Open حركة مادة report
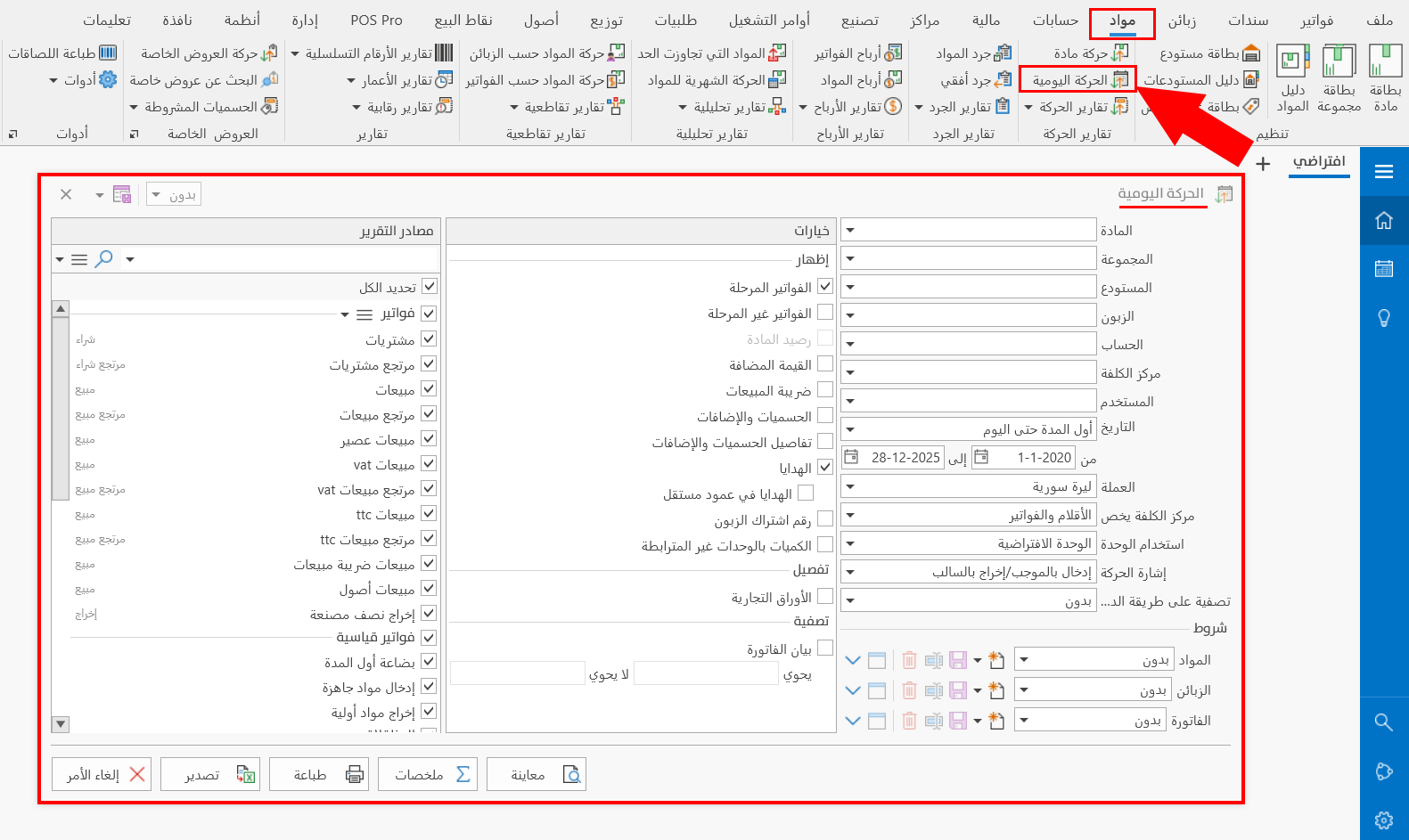This screenshot has height=840, width=1409. [x=1091, y=53]
